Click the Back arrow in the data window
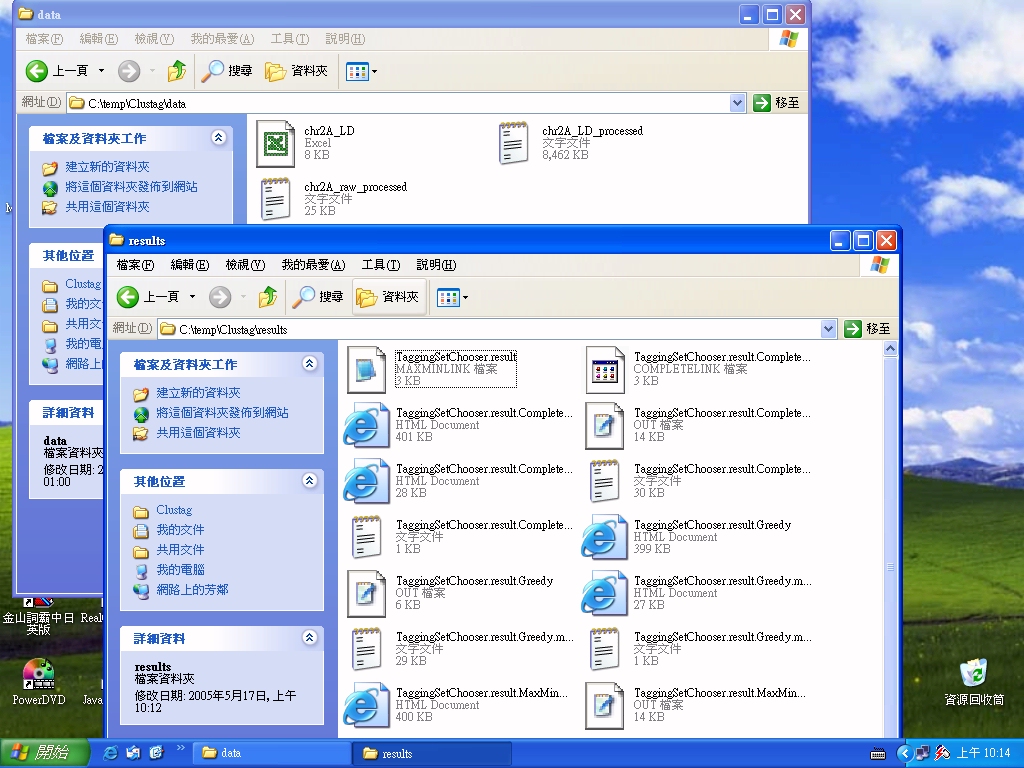 tap(37, 71)
